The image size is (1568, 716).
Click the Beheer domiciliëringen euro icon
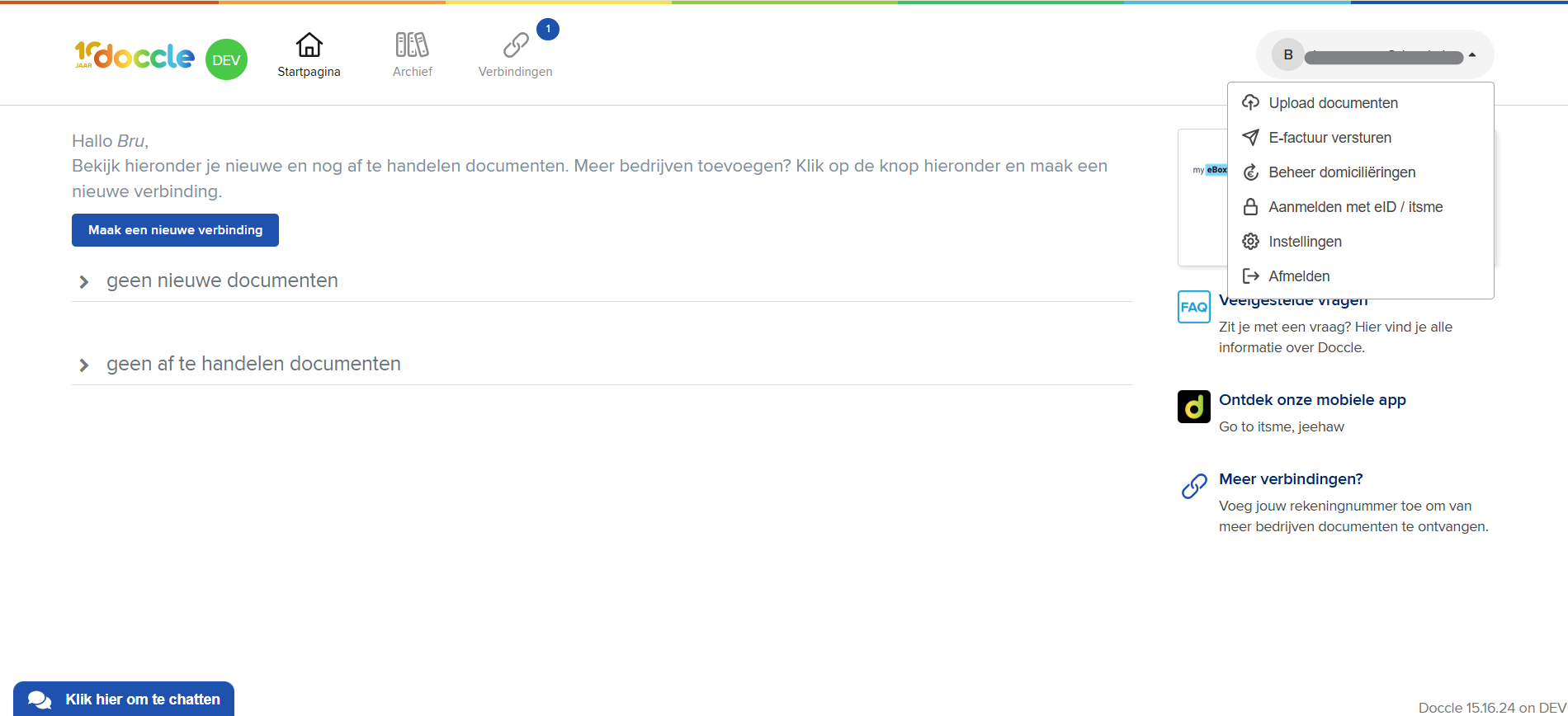tap(1251, 172)
